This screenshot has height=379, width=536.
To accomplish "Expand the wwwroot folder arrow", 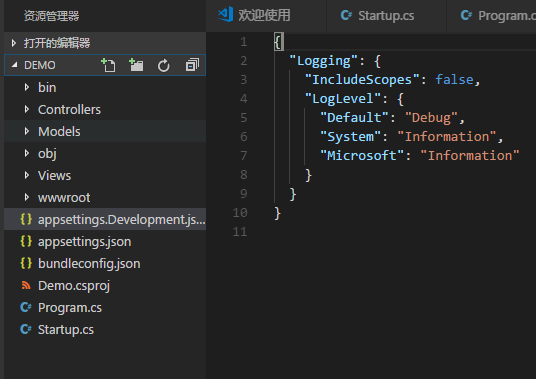I will point(27,197).
